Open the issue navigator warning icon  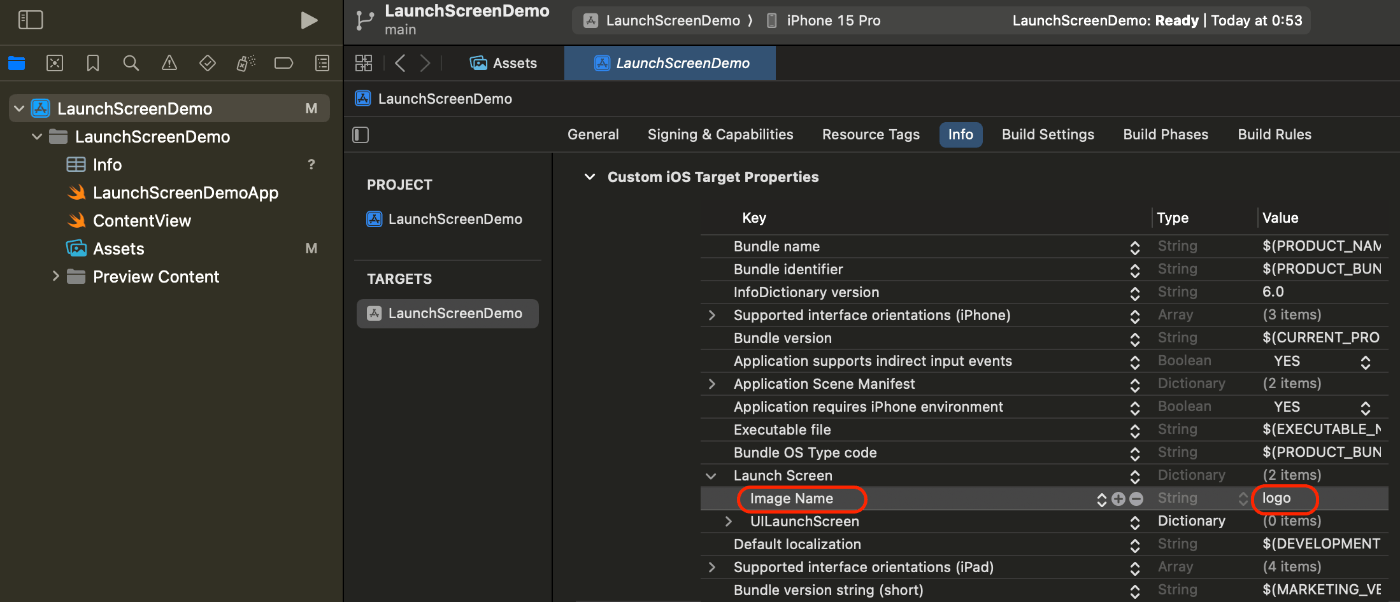coord(169,63)
